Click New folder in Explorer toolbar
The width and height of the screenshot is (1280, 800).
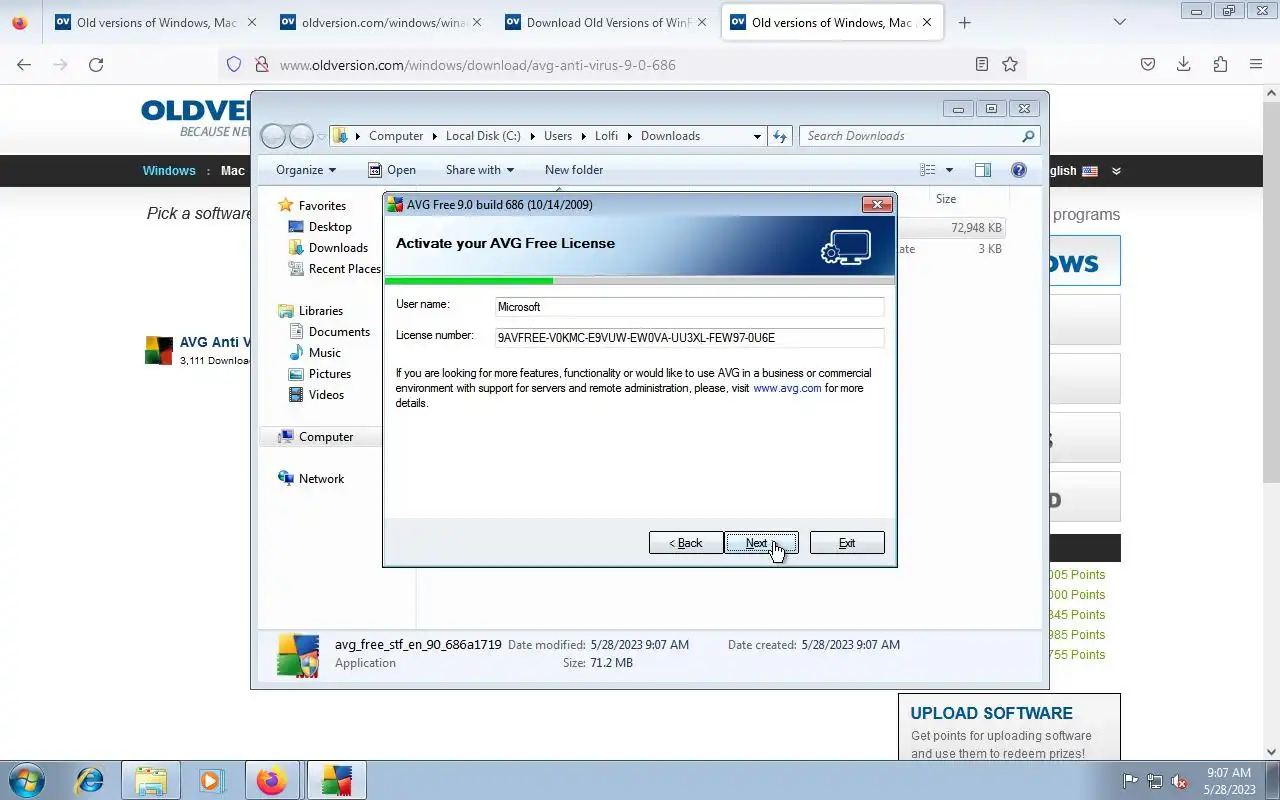tap(574, 170)
